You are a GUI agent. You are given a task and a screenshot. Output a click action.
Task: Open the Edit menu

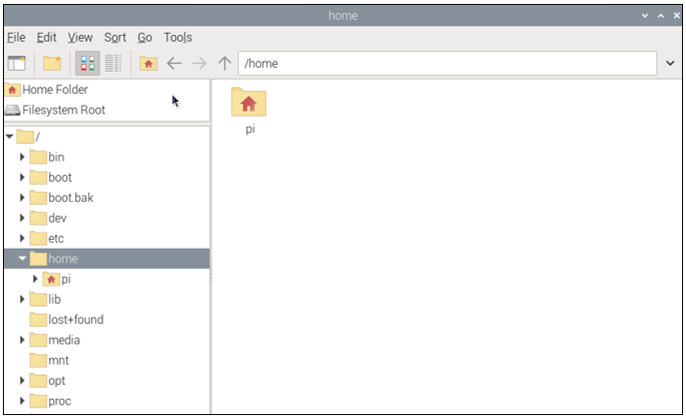point(46,38)
